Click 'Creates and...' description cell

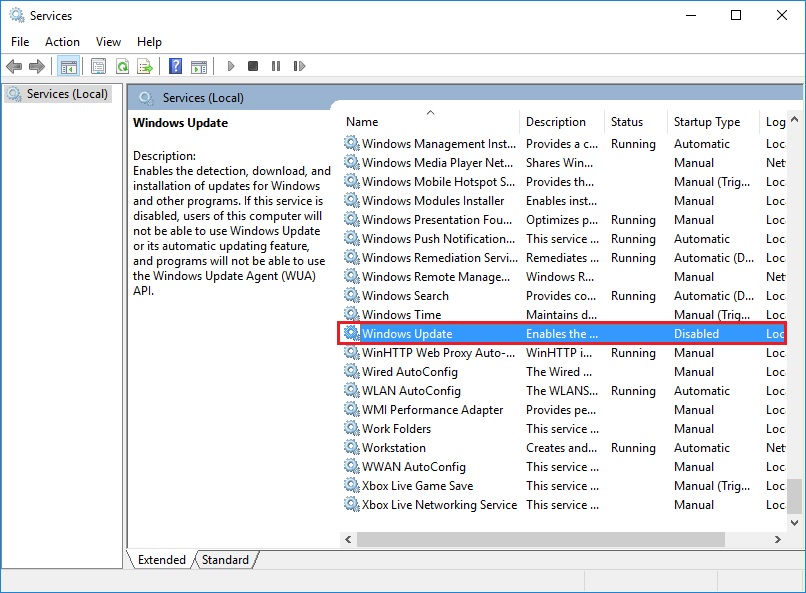(x=561, y=448)
